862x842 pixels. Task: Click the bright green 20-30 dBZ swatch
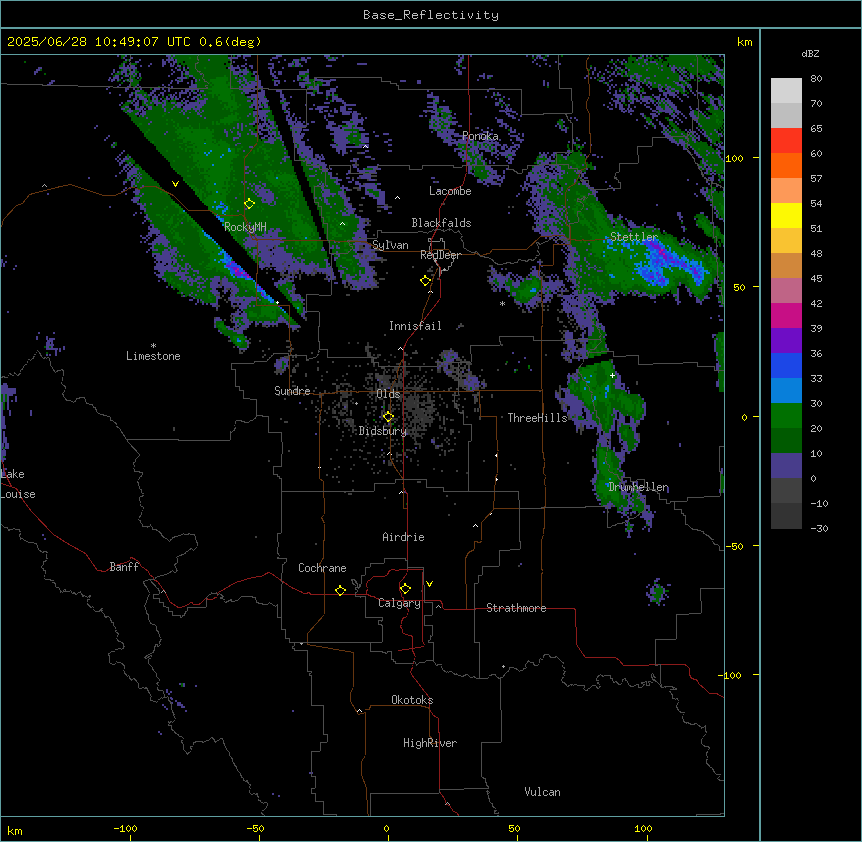click(x=786, y=416)
